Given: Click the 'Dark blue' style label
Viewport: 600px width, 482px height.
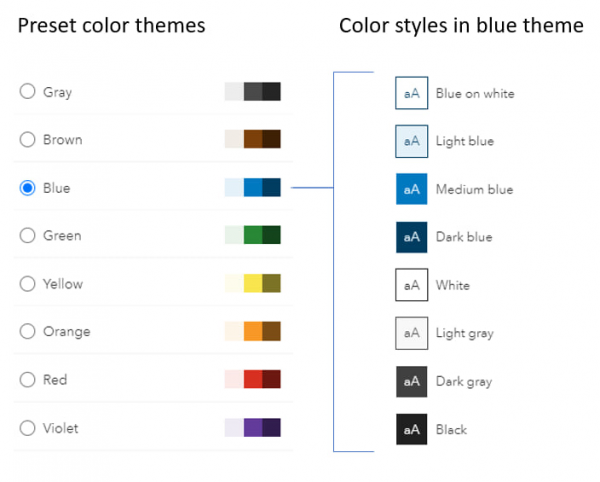Looking at the screenshot, I should (x=464, y=237).
